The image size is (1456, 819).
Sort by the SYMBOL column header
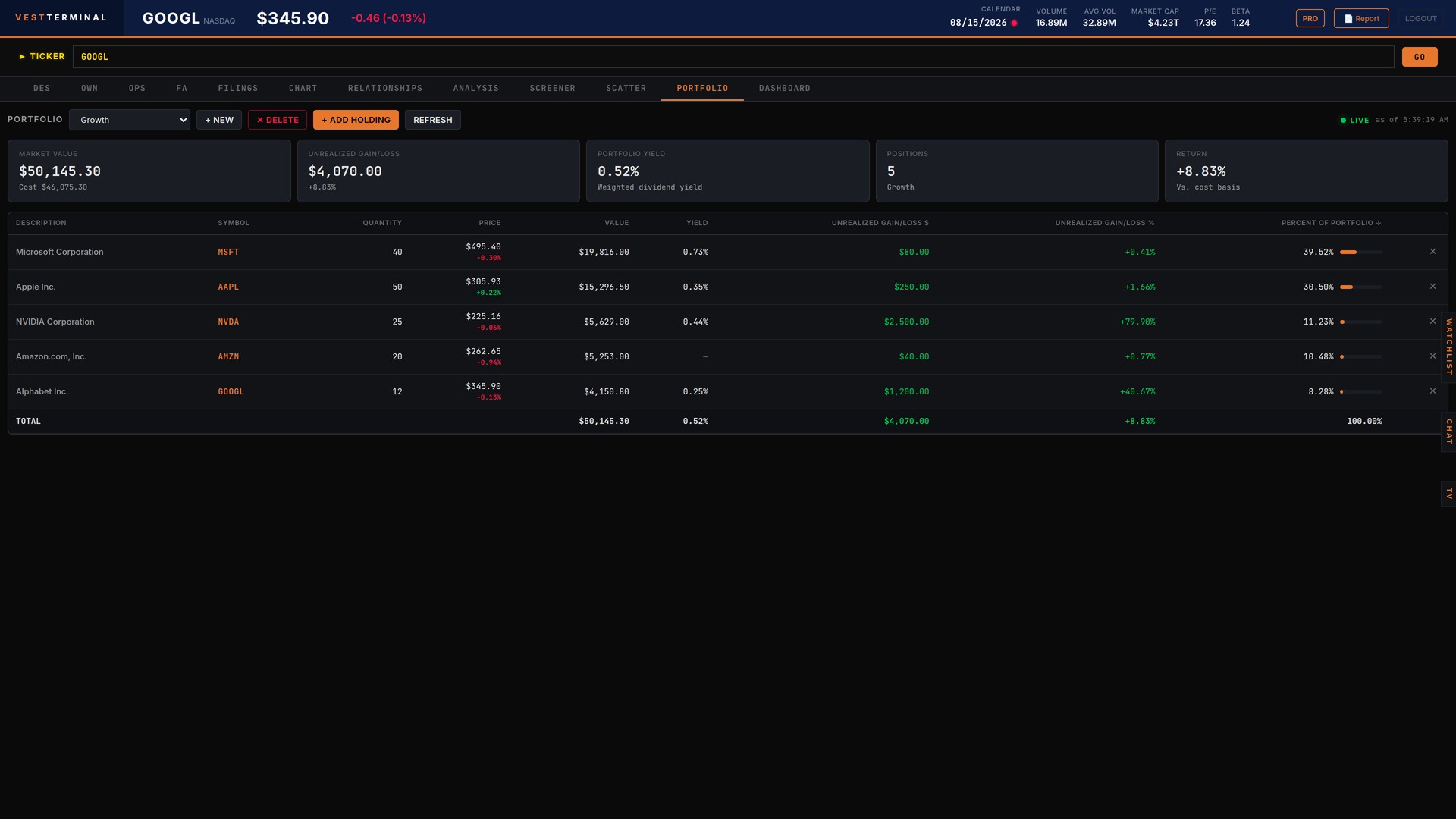click(x=234, y=223)
